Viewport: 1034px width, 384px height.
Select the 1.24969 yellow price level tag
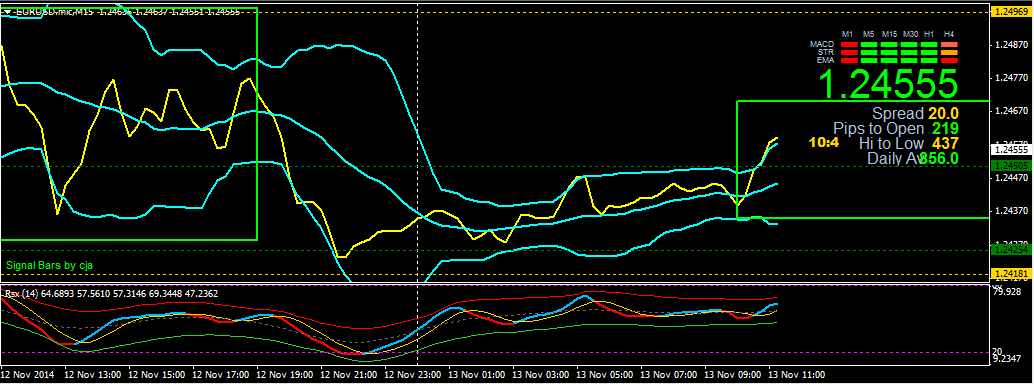coord(1010,12)
